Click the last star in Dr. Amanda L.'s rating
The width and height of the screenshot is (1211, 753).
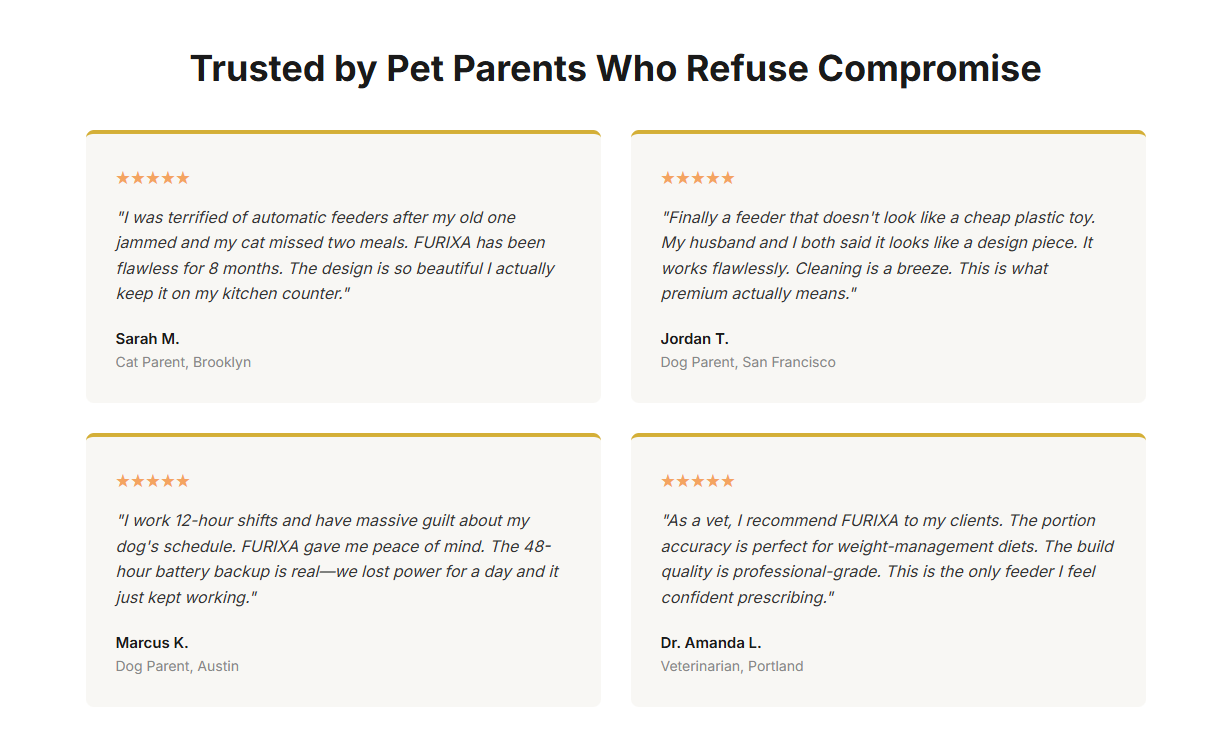[728, 481]
